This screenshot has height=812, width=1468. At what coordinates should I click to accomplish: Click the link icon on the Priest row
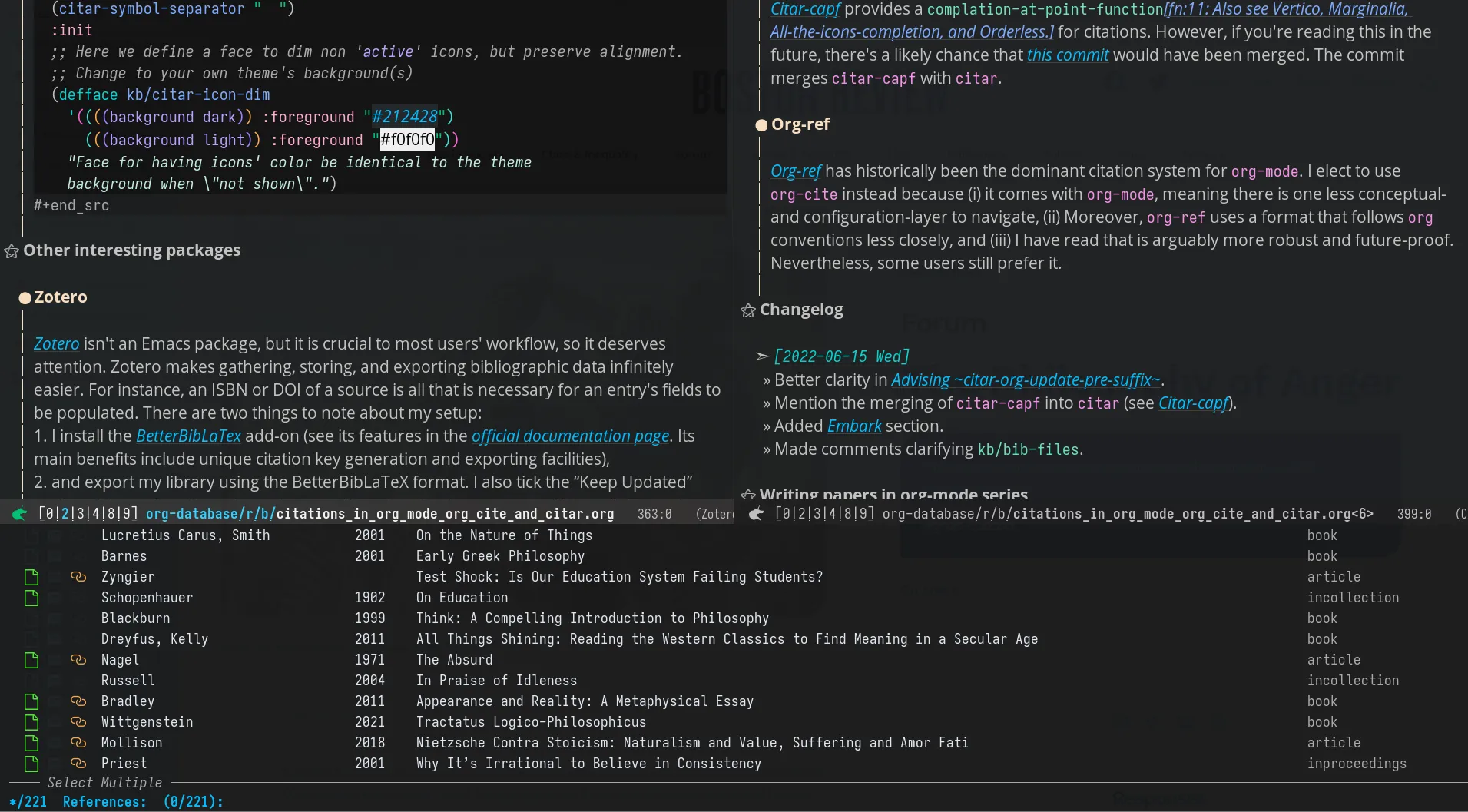[x=78, y=763]
